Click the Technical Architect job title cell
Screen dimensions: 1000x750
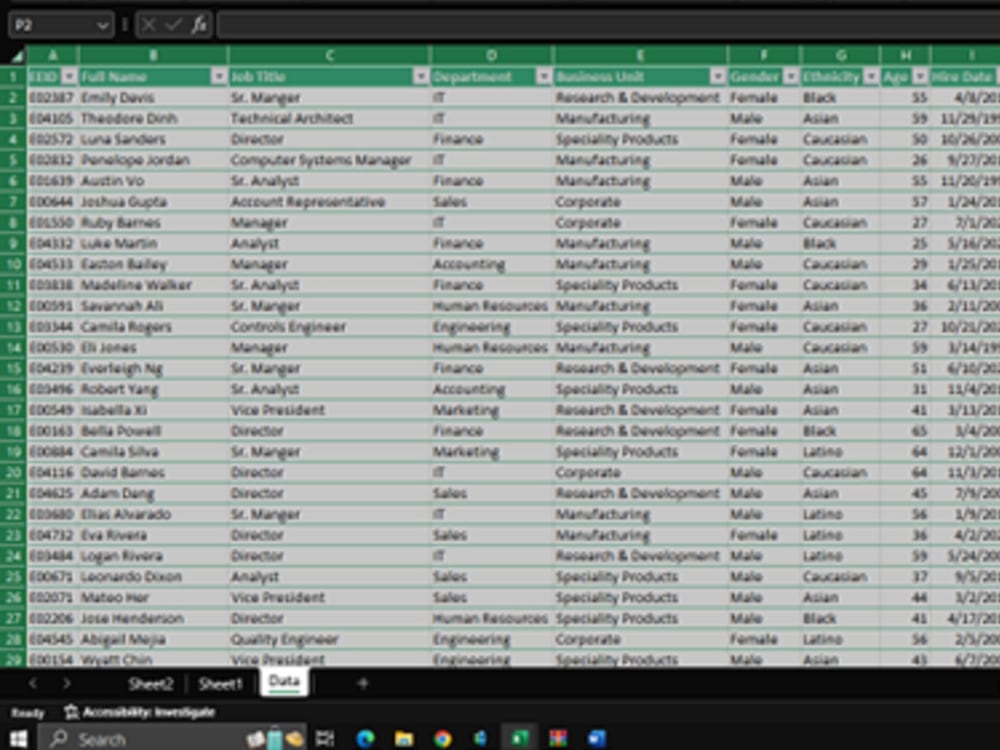[329, 119]
